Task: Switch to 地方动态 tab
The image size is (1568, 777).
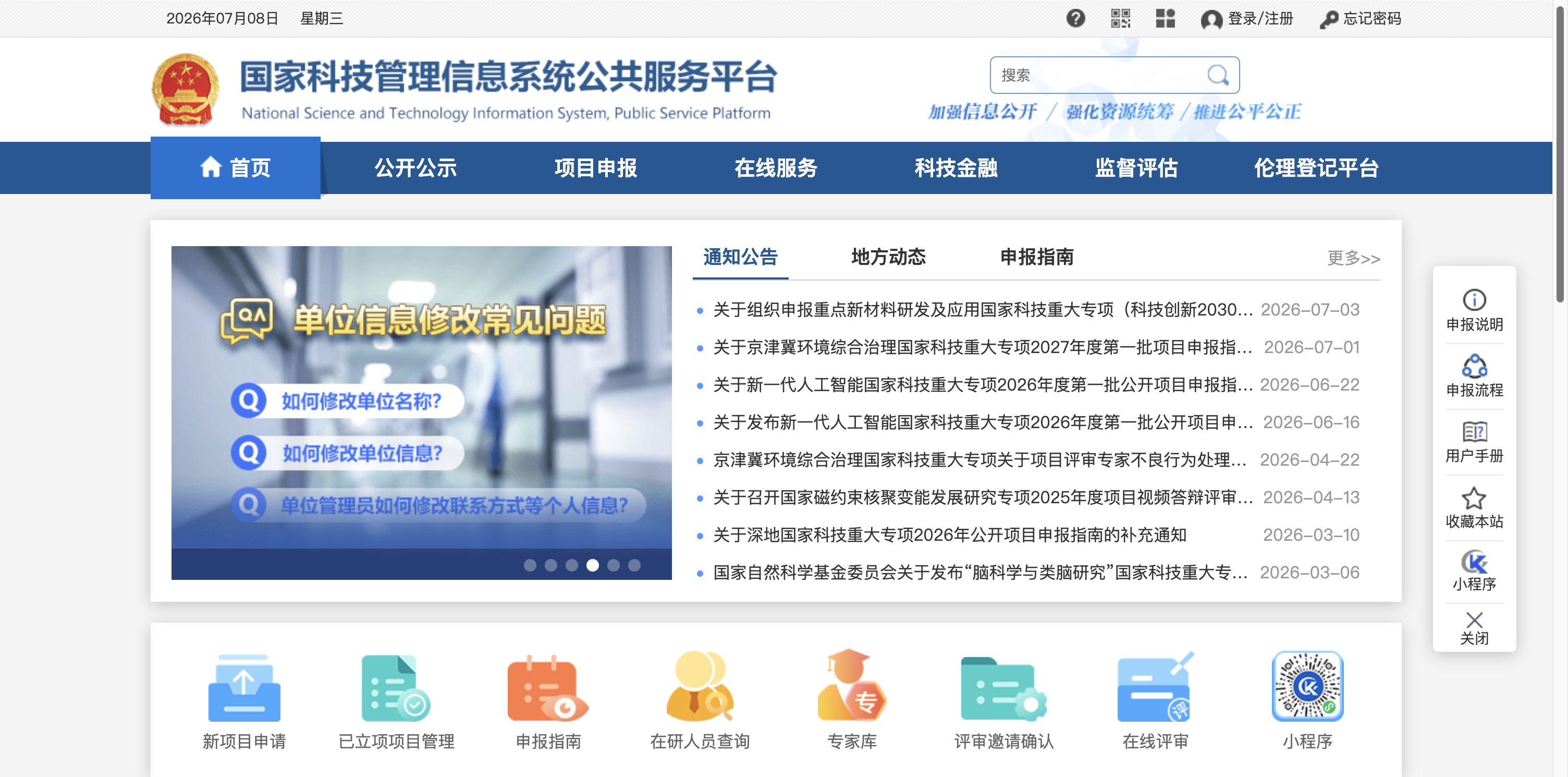Action: [889, 257]
